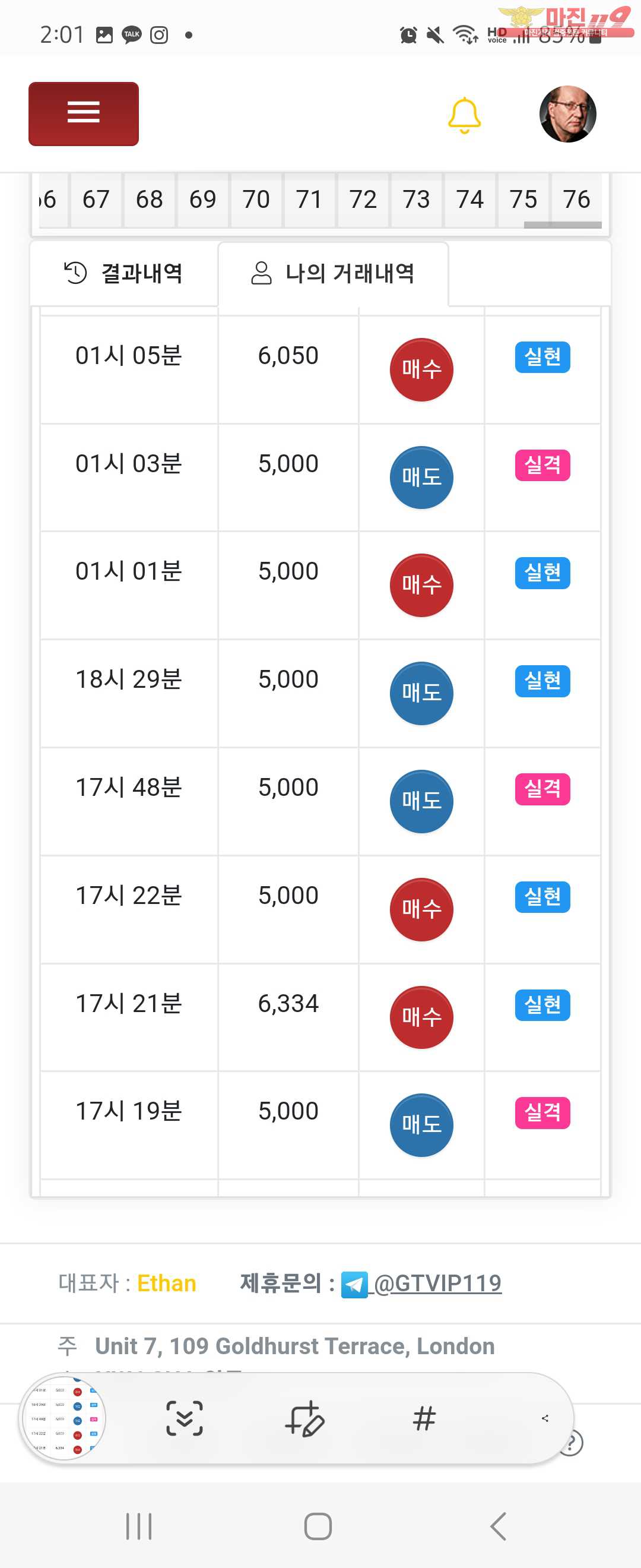Open the red hamburger menu
This screenshot has width=641, height=1568.
pyautogui.click(x=83, y=114)
